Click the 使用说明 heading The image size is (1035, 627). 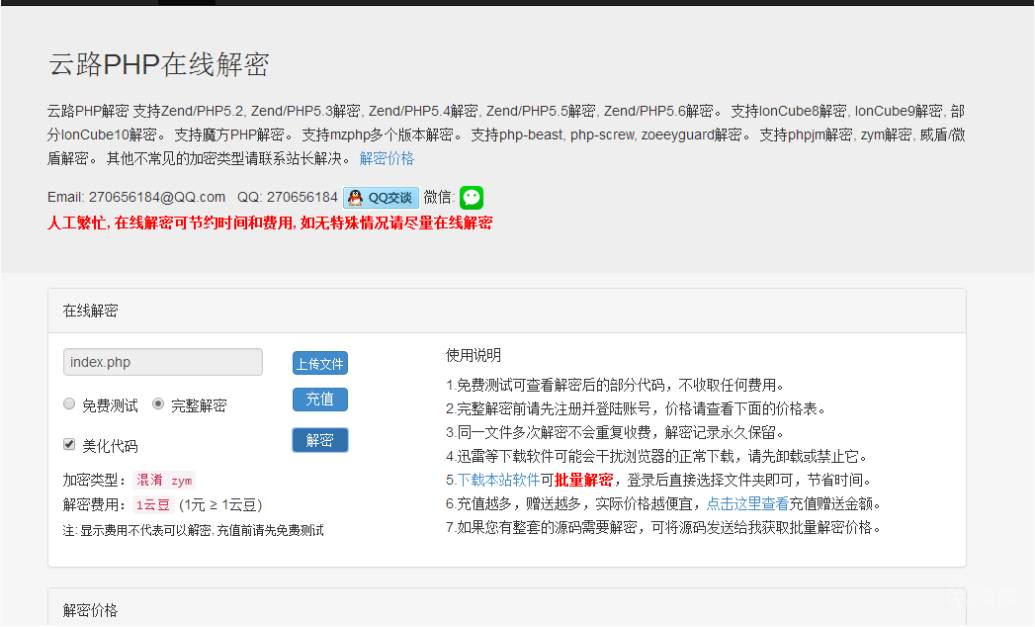[473, 356]
